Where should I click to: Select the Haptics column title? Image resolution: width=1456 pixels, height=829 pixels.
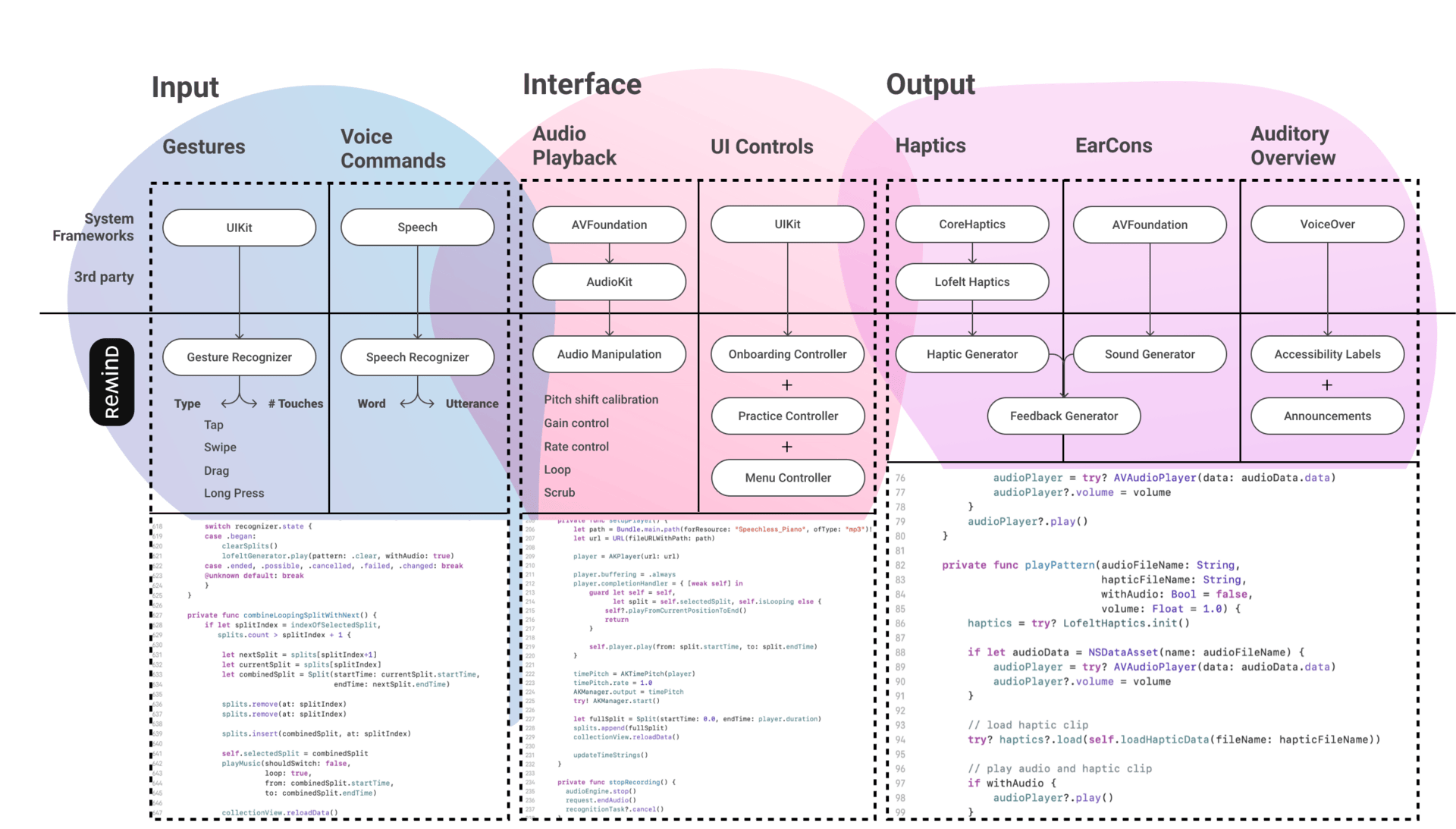(930, 146)
